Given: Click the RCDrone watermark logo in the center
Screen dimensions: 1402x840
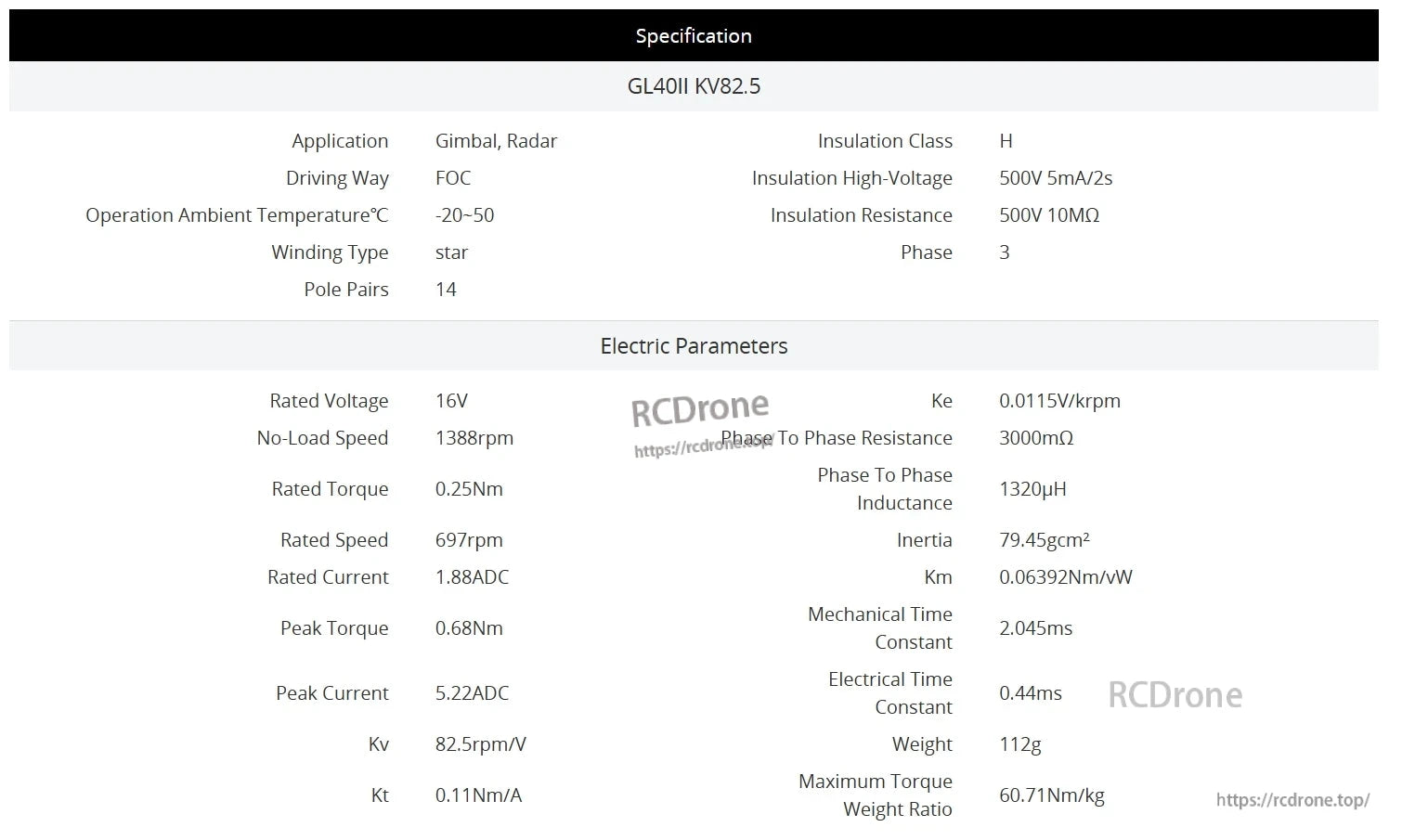Looking at the screenshot, I should pos(700,409).
